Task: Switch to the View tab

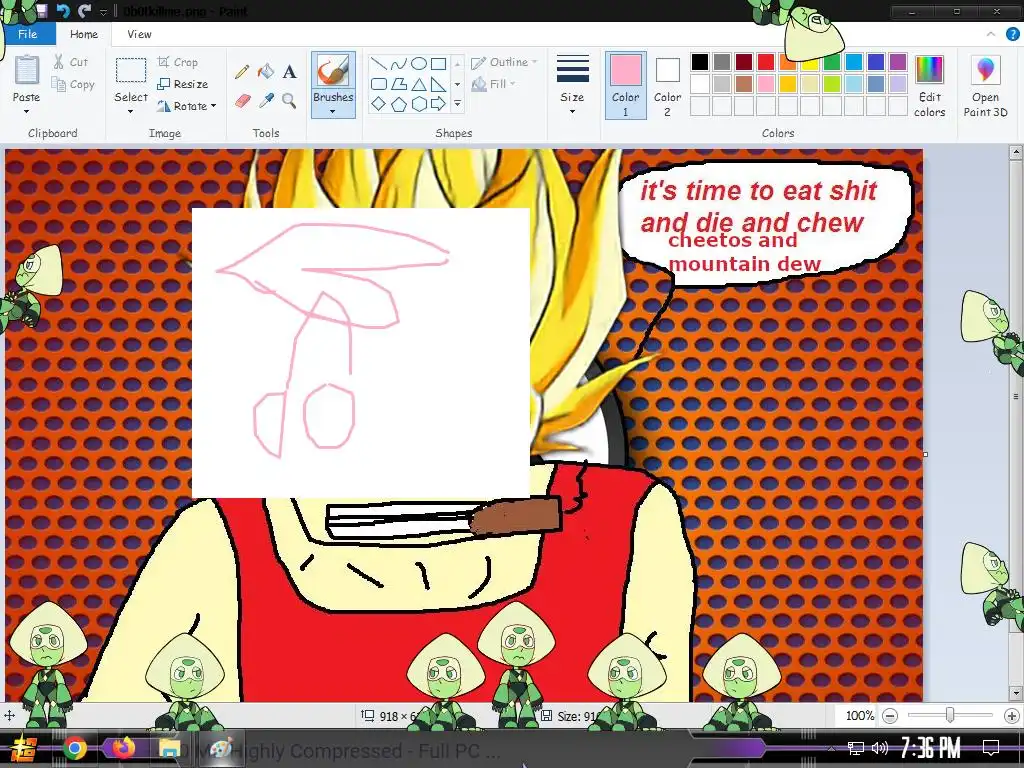Action: click(139, 34)
